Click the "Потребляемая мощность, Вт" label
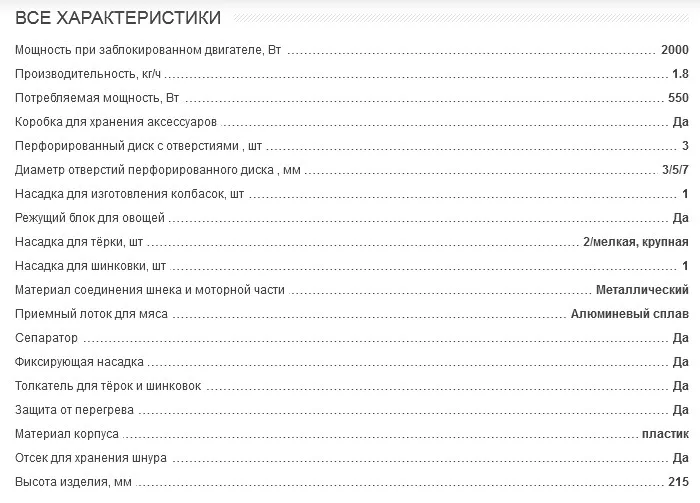 point(99,98)
